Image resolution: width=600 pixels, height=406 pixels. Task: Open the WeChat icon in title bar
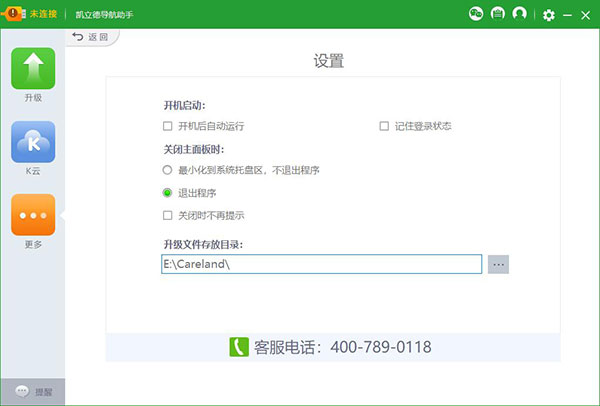476,14
